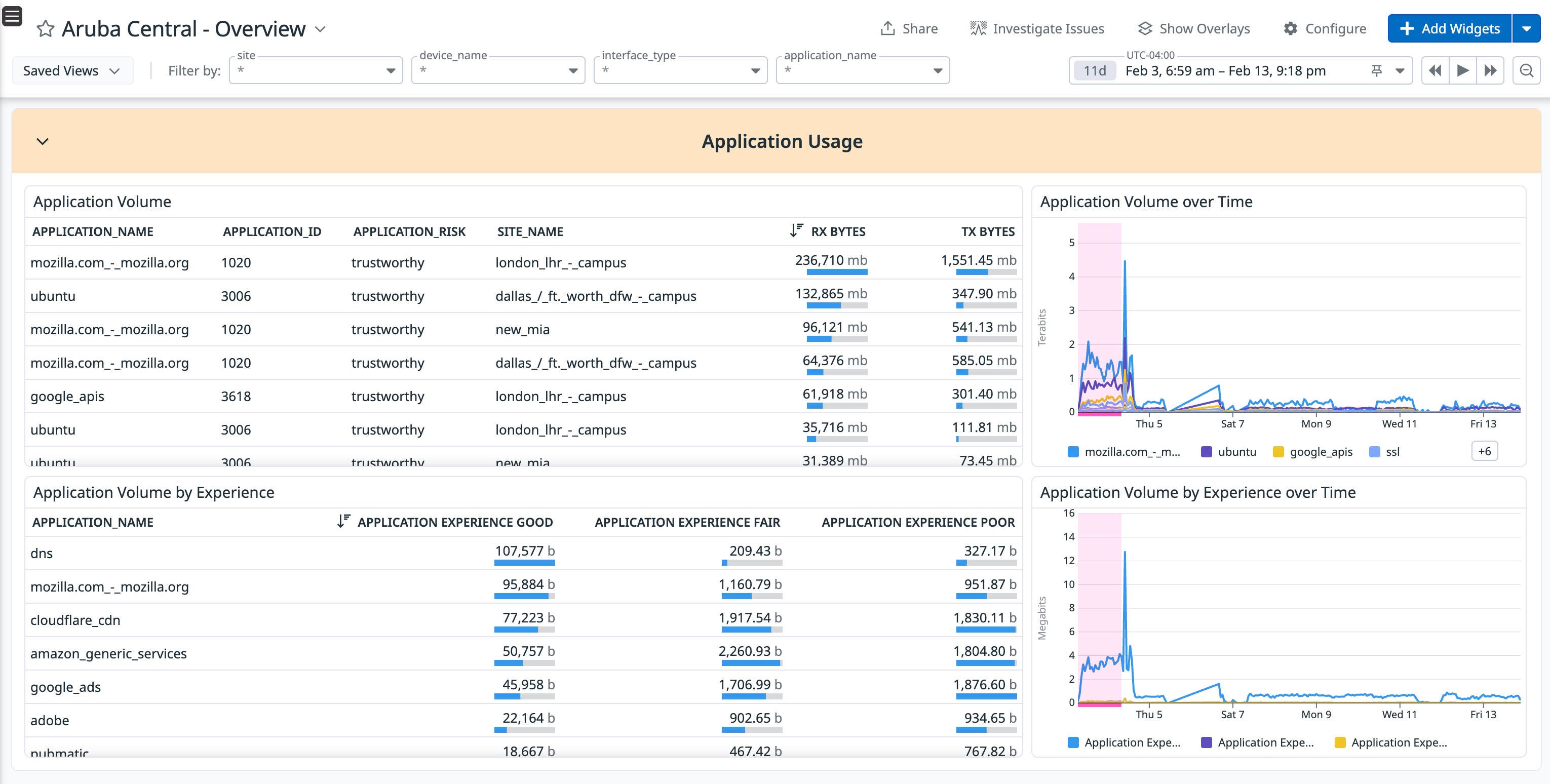Viewport: 1550px width, 784px height.
Task: Open the Saved Views menu
Action: (x=72, y=70)
